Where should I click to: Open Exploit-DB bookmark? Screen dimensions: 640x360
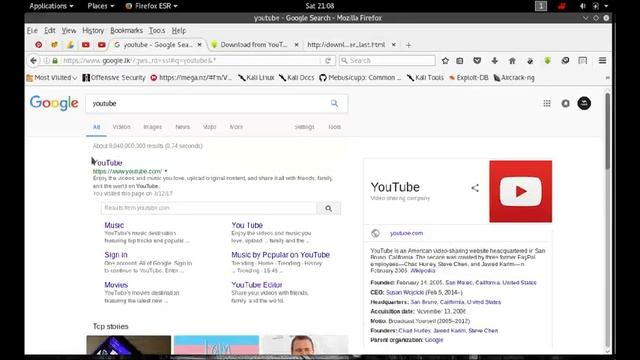(x=469, y=78)
